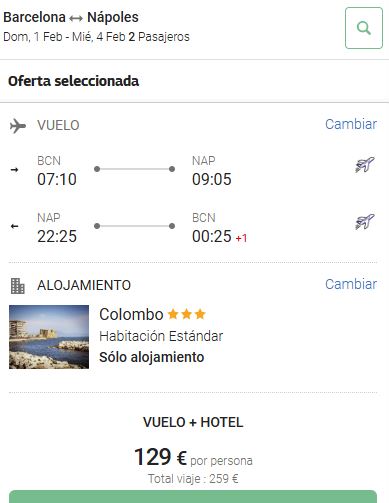Click the Total viaje: 259 € text
389x503 pixels.
click(x=193, y=479)
